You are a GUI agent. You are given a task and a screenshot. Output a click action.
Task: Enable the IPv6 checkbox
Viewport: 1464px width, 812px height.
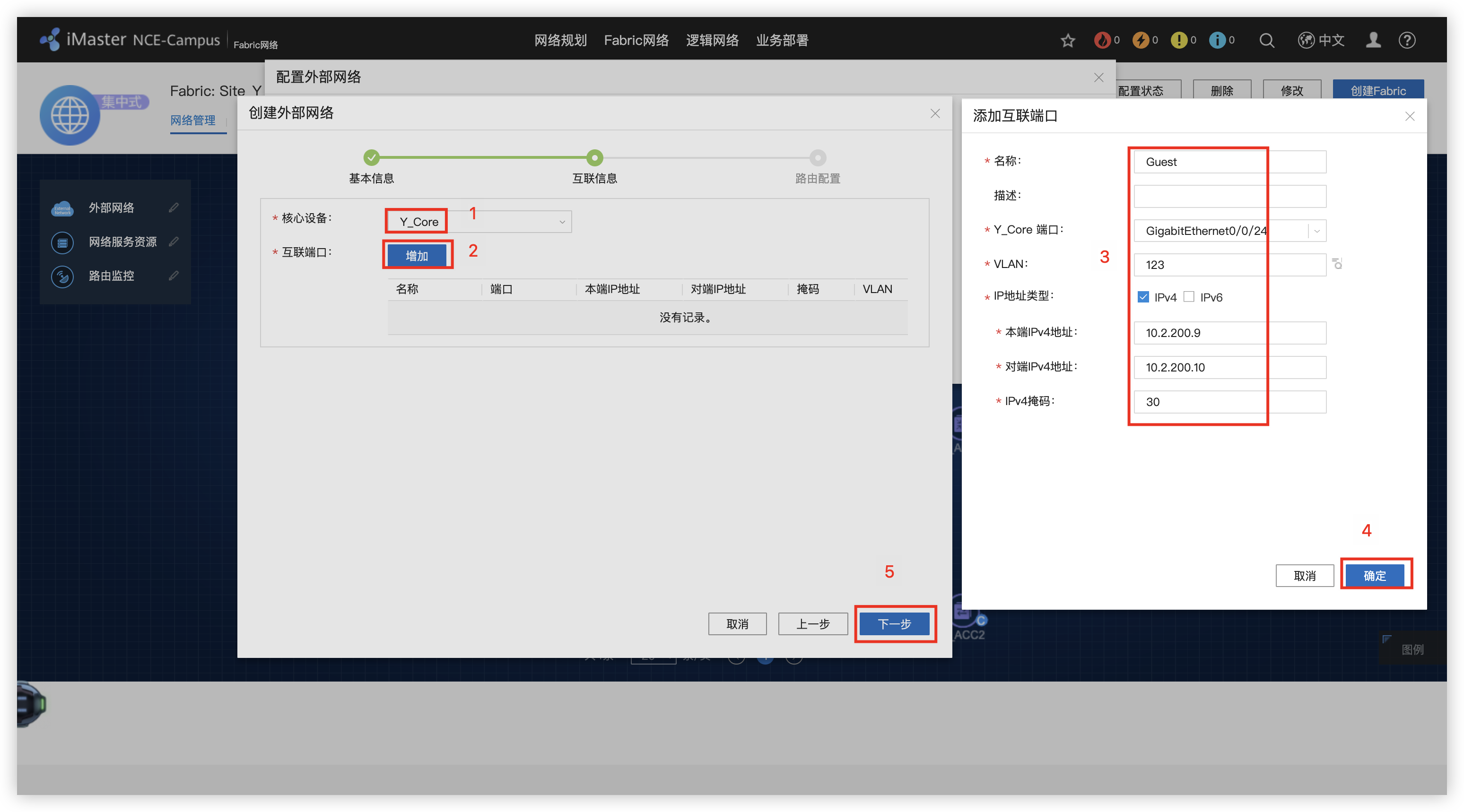(1189, 297)
